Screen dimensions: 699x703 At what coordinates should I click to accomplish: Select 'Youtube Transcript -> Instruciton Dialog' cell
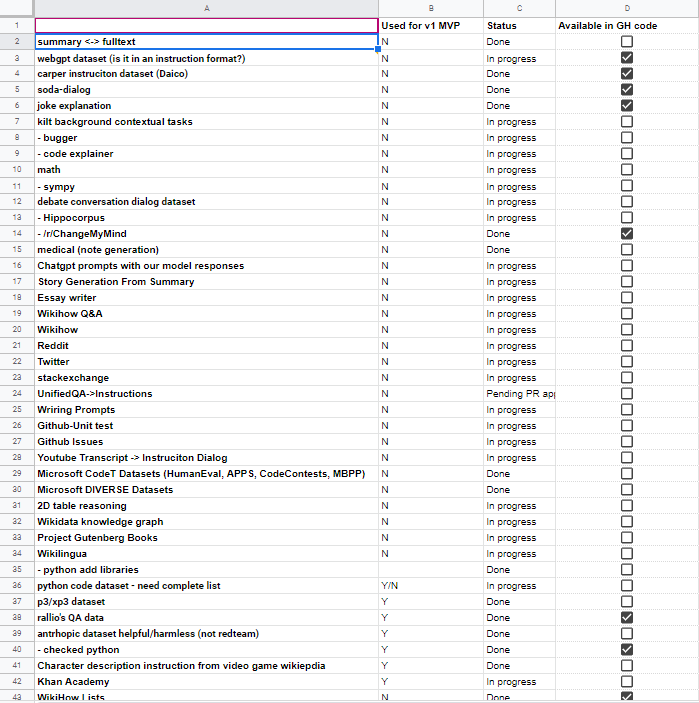pos(206,458)
